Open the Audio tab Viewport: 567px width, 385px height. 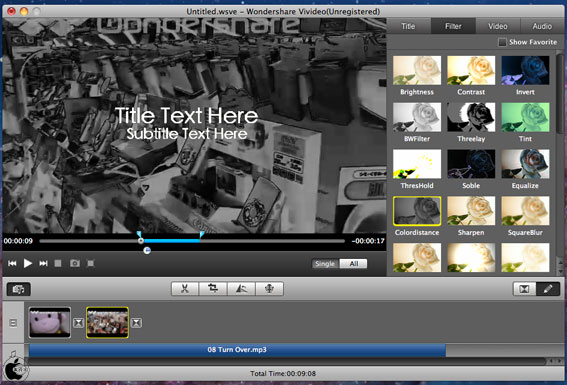tap(542, 26)
